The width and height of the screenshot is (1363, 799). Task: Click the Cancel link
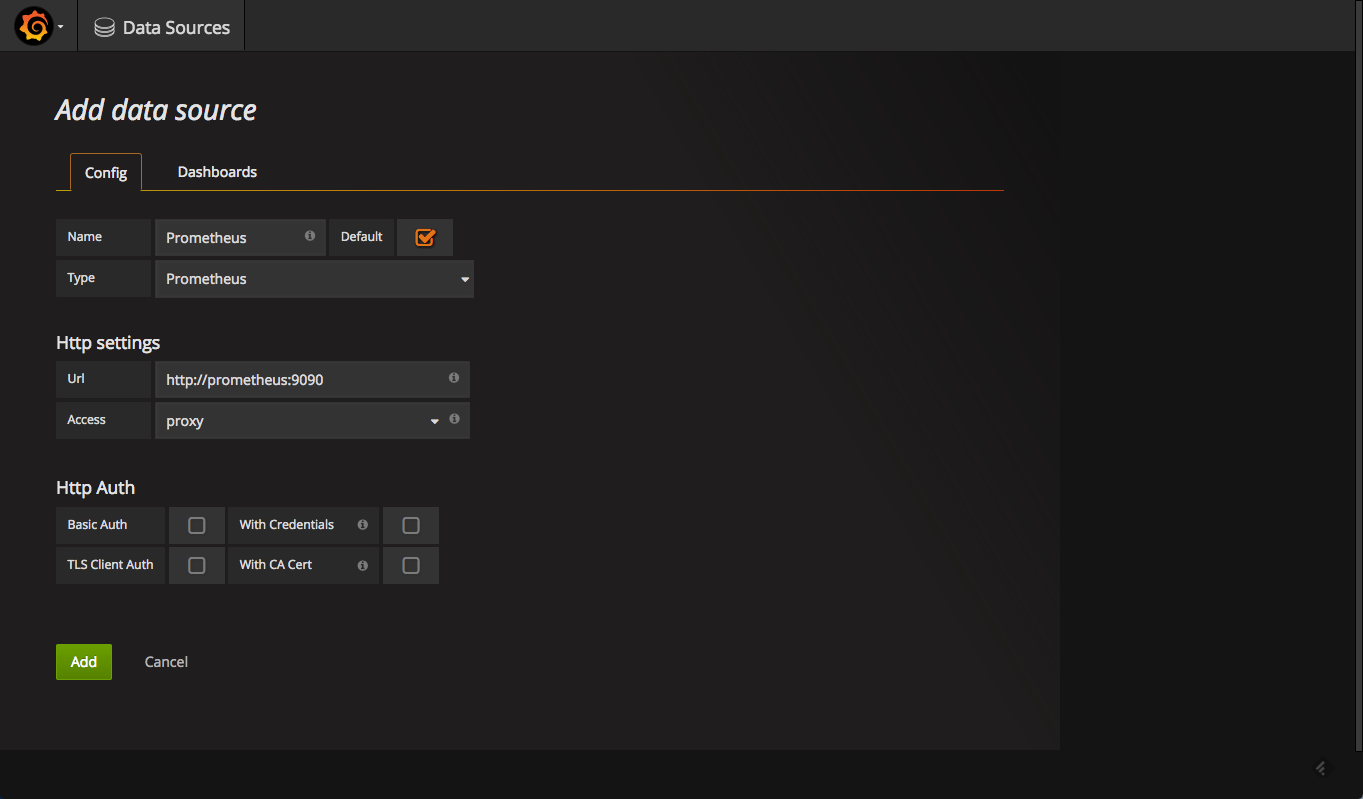click(x=166, y=662)
